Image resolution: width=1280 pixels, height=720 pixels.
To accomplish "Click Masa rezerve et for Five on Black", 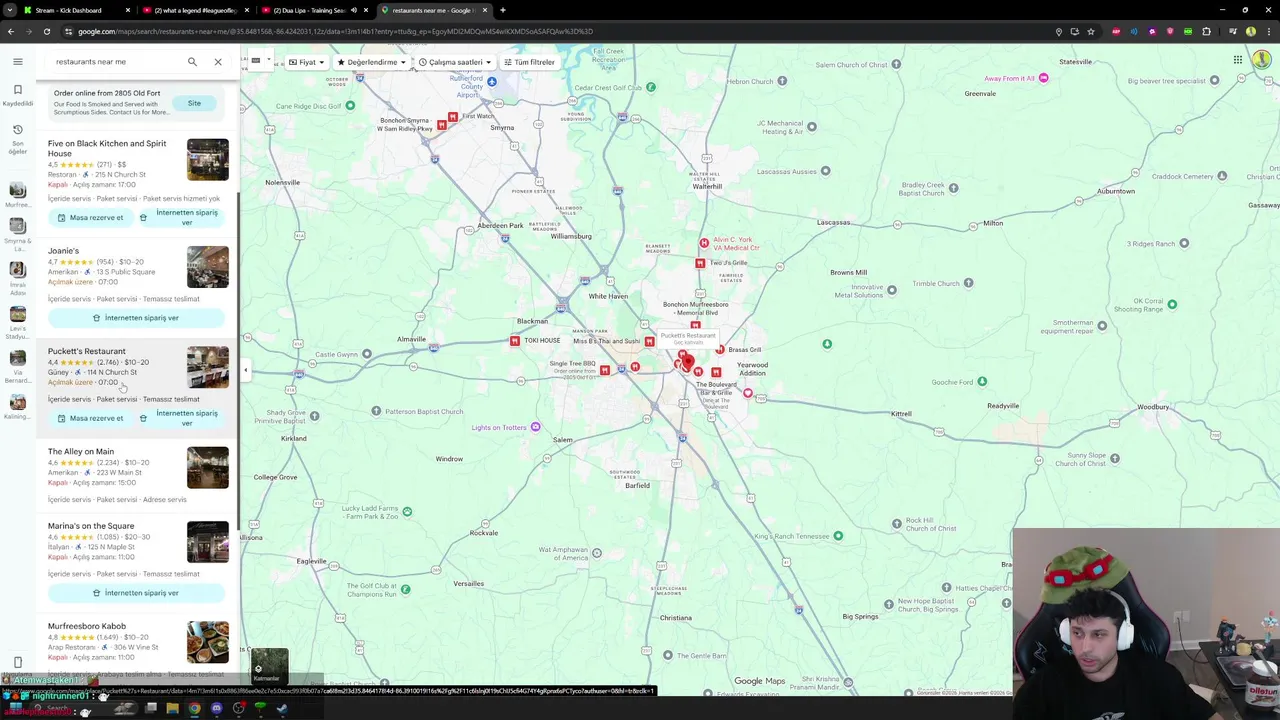I will pos(90,218).
